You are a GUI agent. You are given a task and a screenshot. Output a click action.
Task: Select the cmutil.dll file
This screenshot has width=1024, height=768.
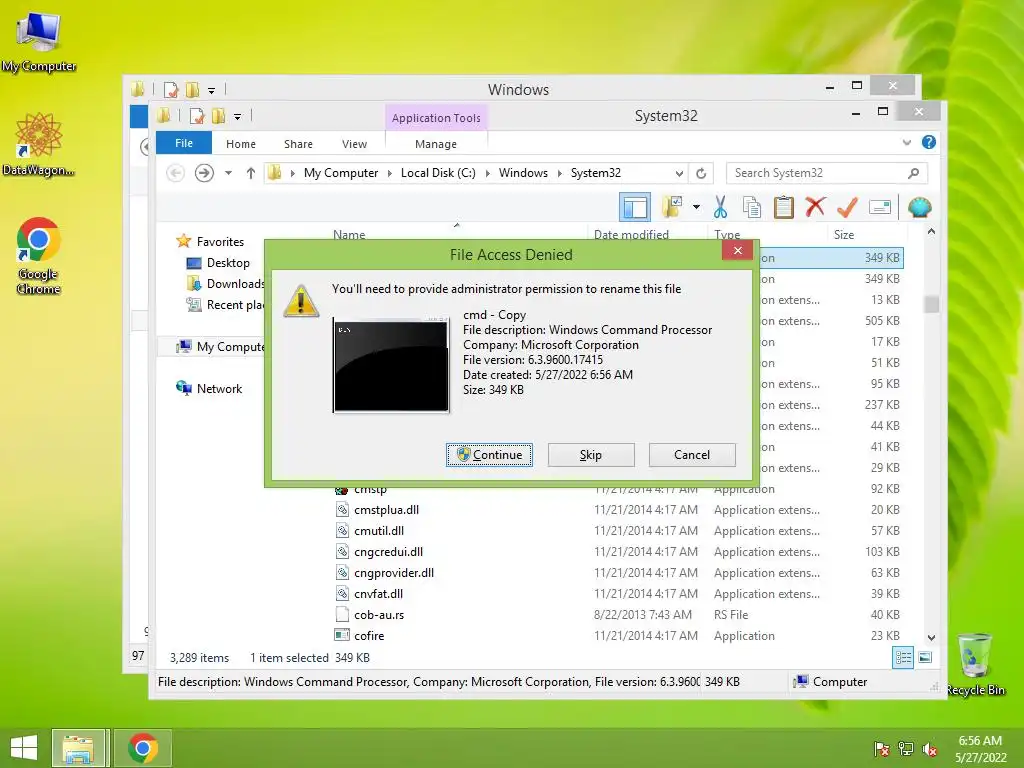coord(379,531)
